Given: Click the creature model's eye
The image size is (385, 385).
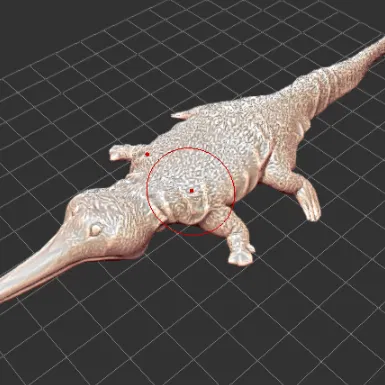Looking at the screenshot, I should (x=97, y=229).
